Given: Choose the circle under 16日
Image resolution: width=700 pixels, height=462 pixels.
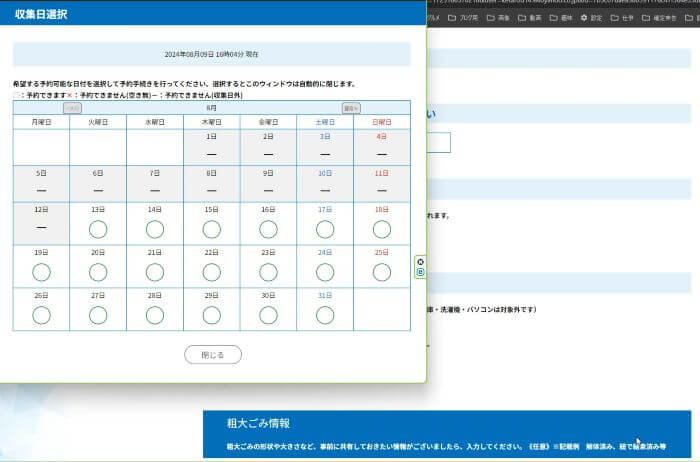Looking at the screenshot, I should (268, 229).
